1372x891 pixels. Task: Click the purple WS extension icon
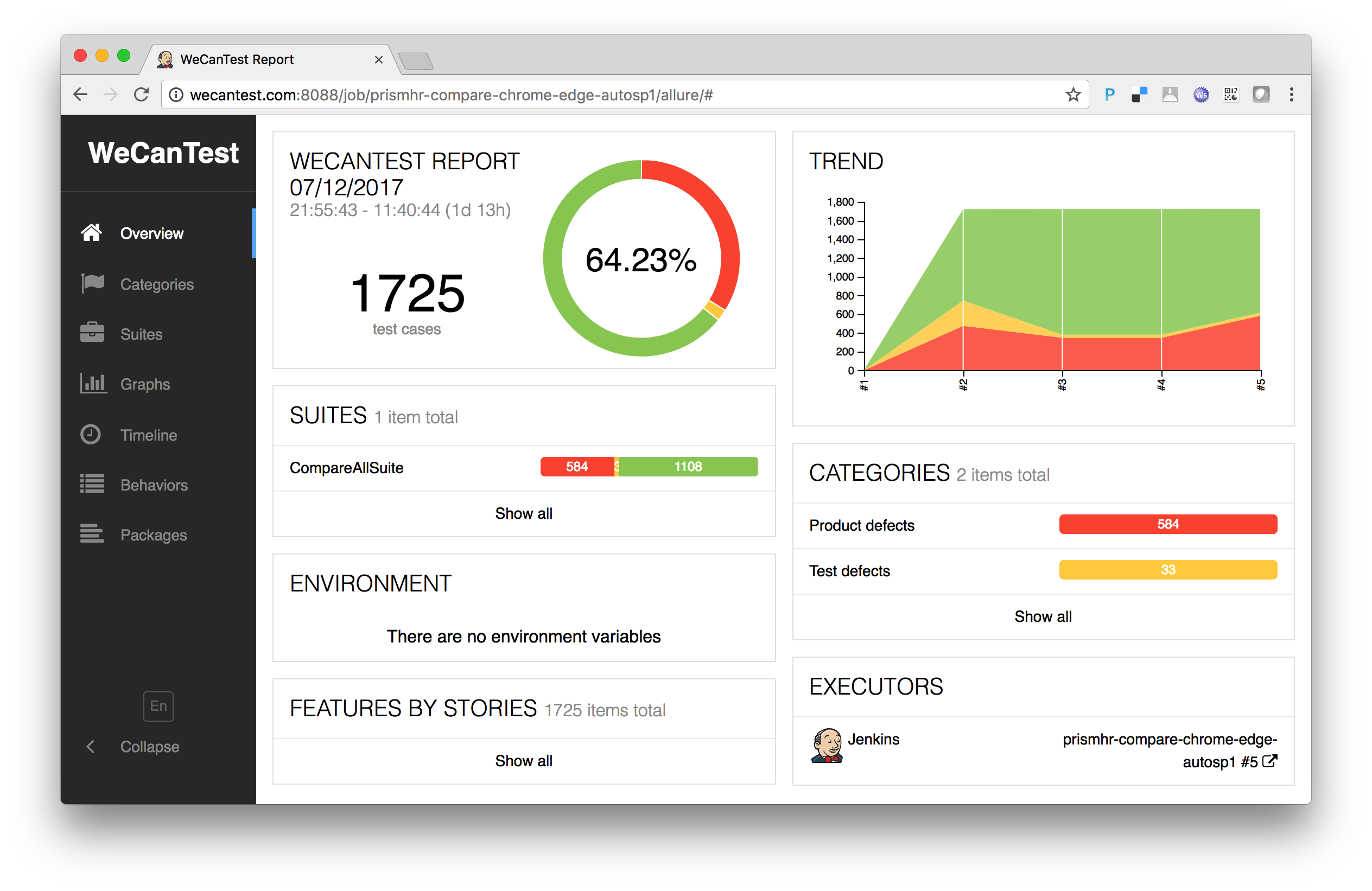pyautogui.click(x=1201, y=94)
